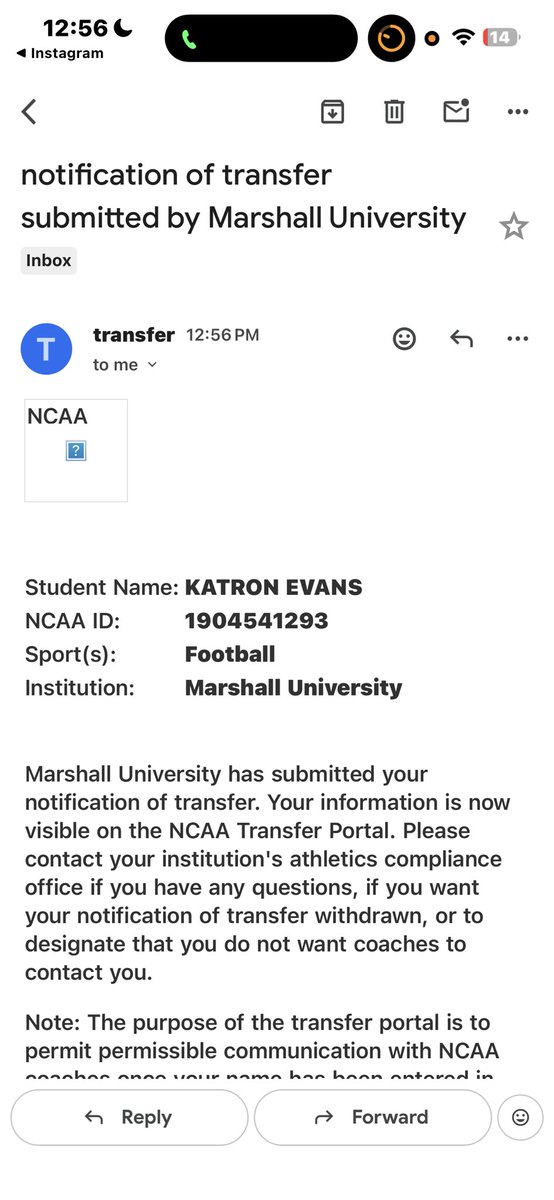Tap the broken NCAA image placeholder

point(76,450)
